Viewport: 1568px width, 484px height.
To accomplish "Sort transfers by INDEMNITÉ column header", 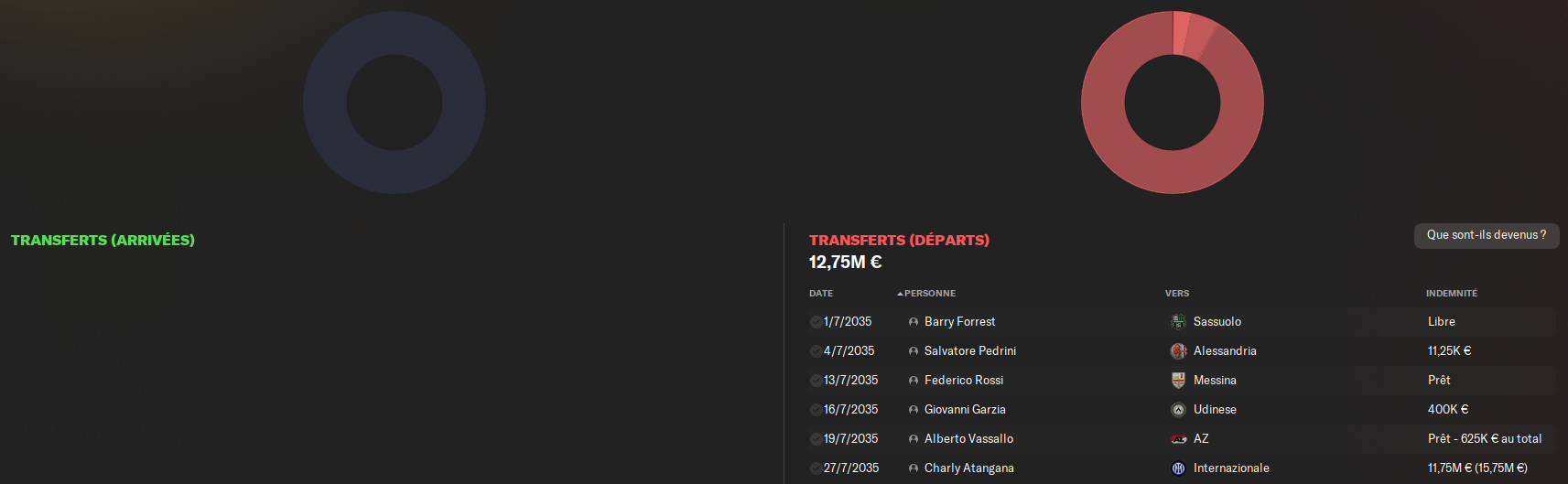I will pyautogui.click(x=1452, y=294).
